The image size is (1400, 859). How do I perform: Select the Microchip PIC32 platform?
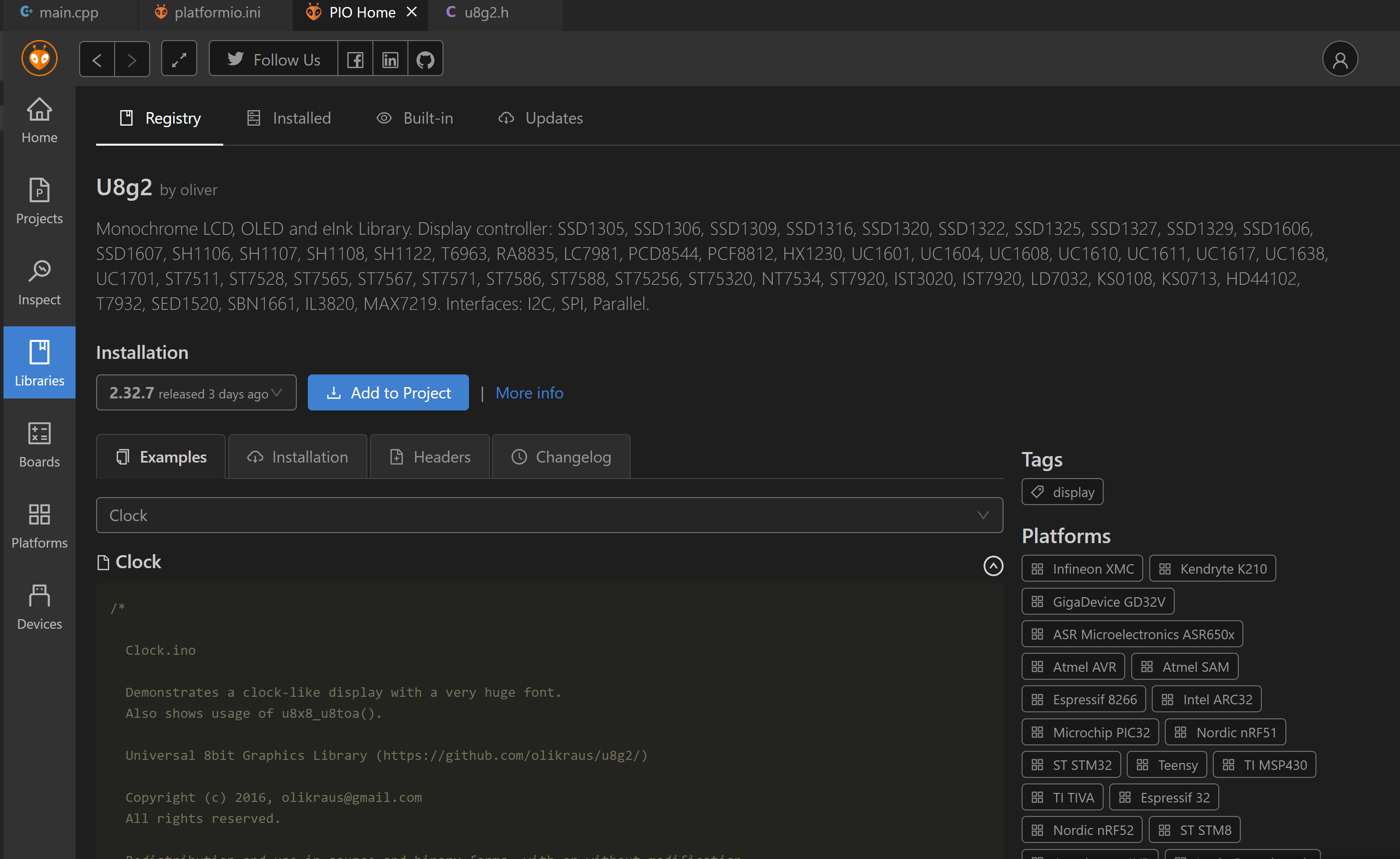pos(1090,732)
